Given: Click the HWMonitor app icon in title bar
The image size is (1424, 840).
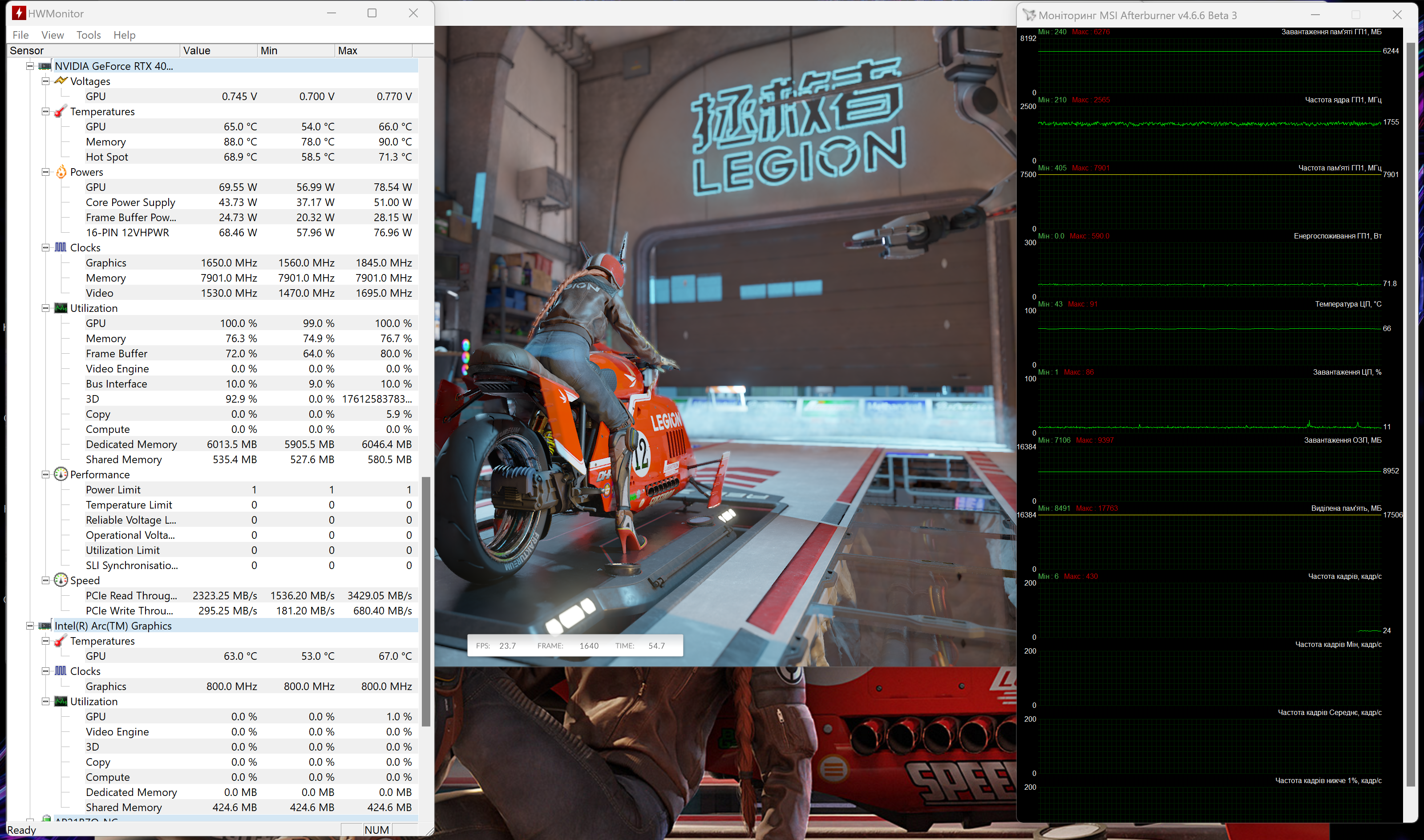Looking at the screenshot, I should coord(19,13).
